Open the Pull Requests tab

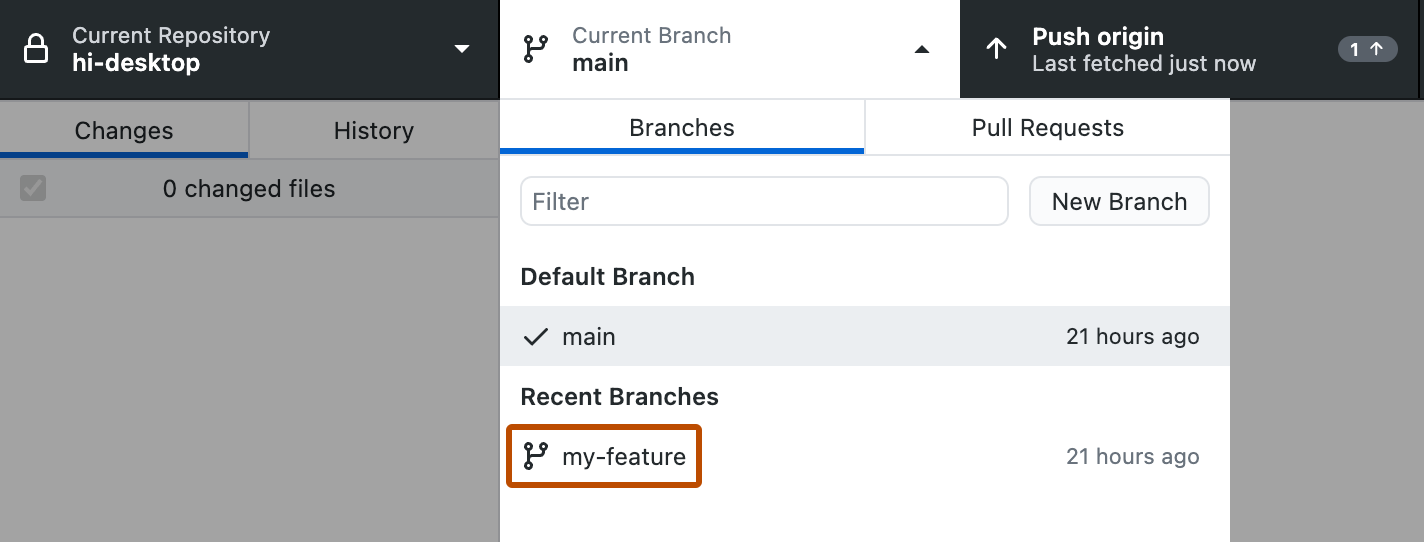pos(1047,128)
